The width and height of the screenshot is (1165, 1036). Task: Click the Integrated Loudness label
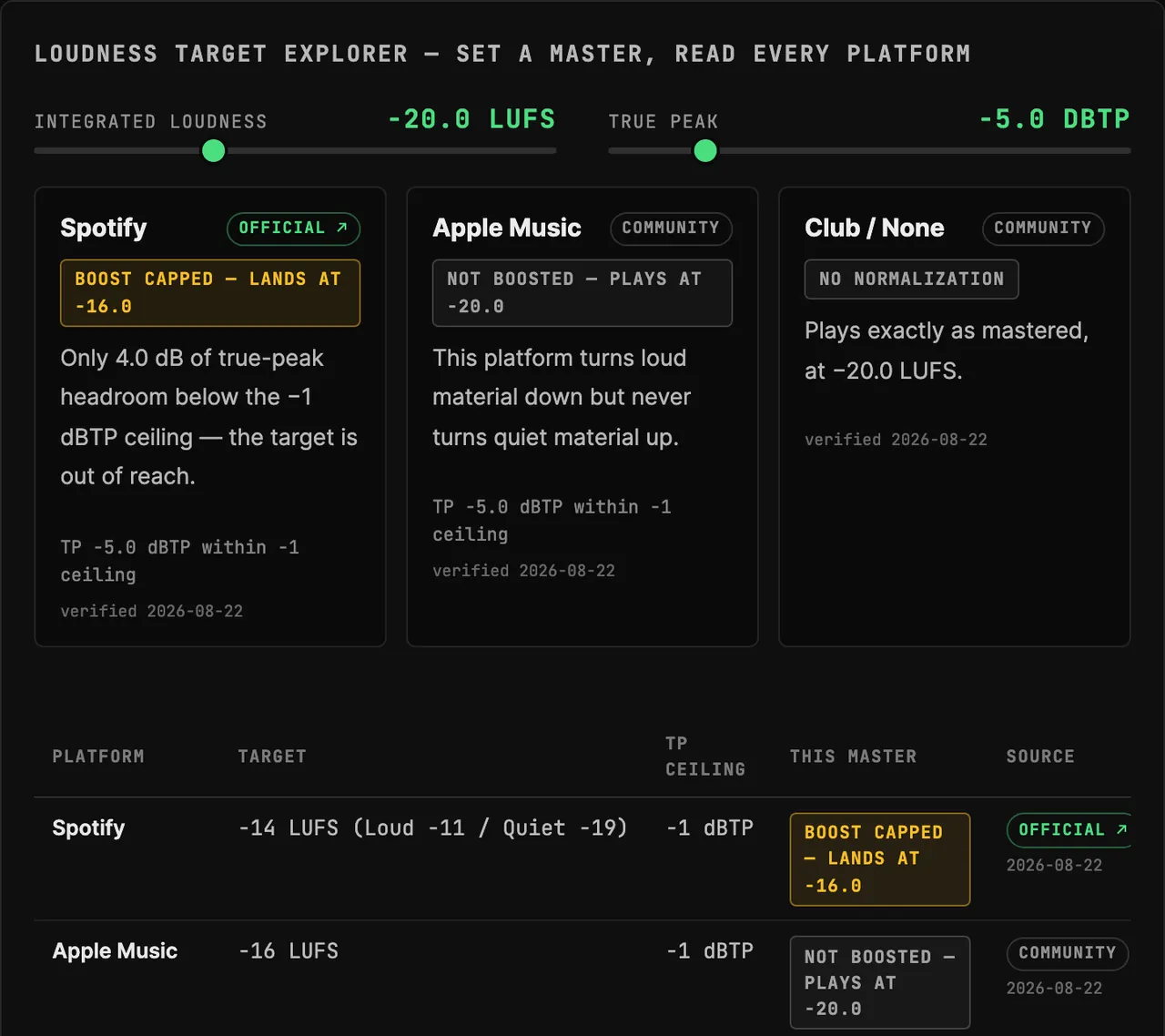click(151, 122)
